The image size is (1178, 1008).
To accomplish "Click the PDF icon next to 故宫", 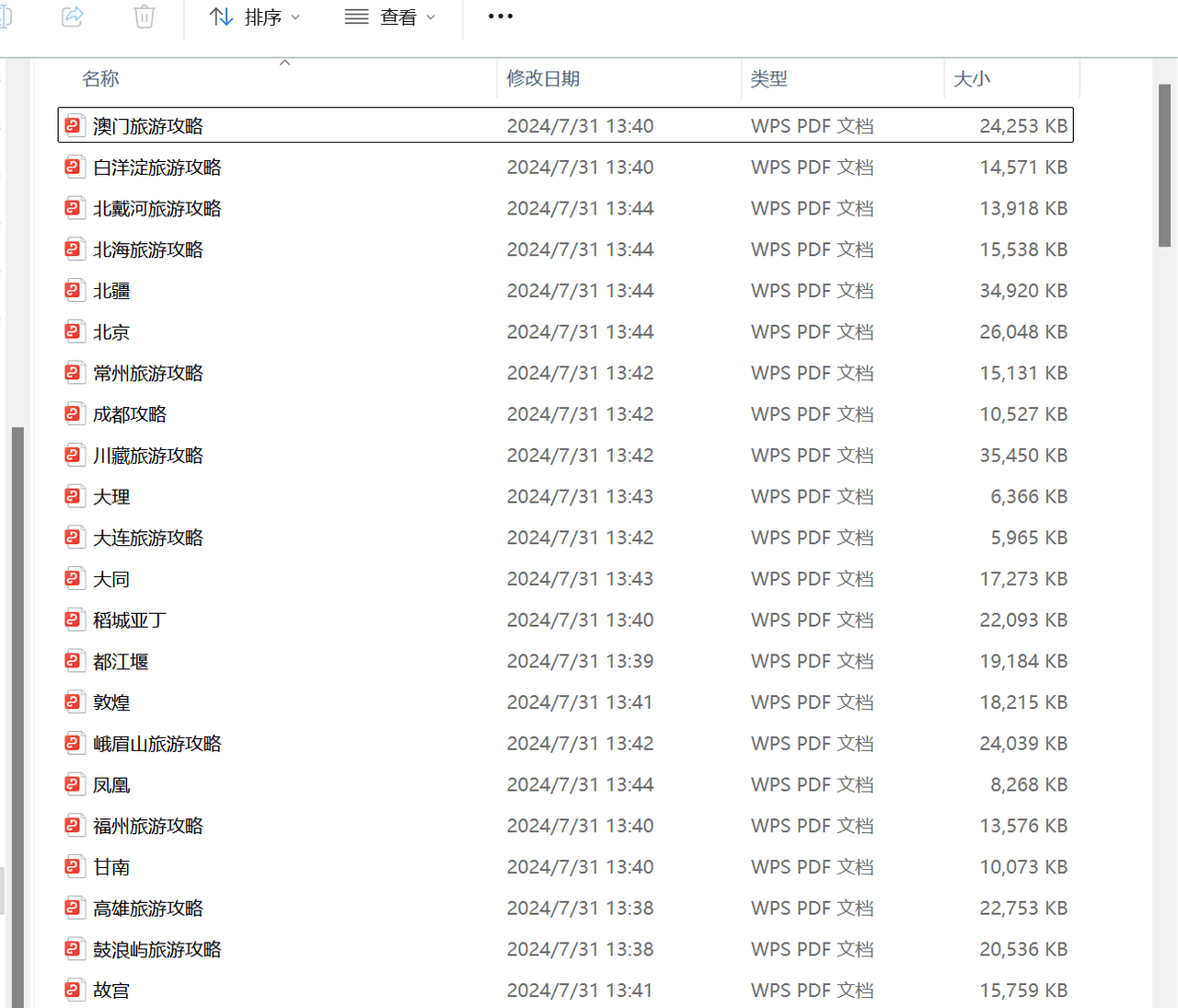I will tap(74, 989).
